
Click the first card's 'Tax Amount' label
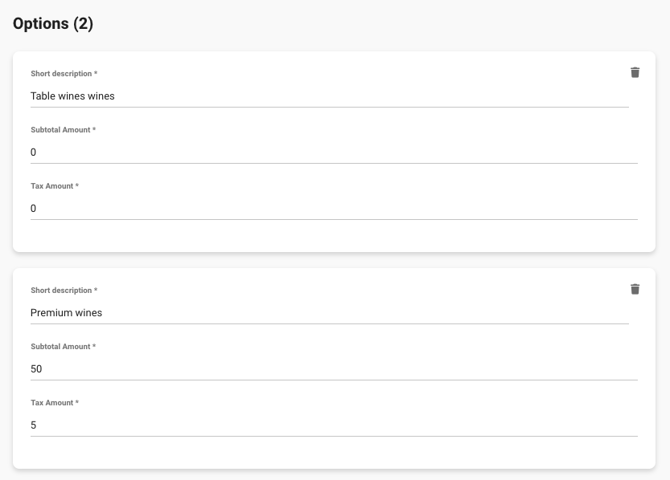(x=54, y=186)
